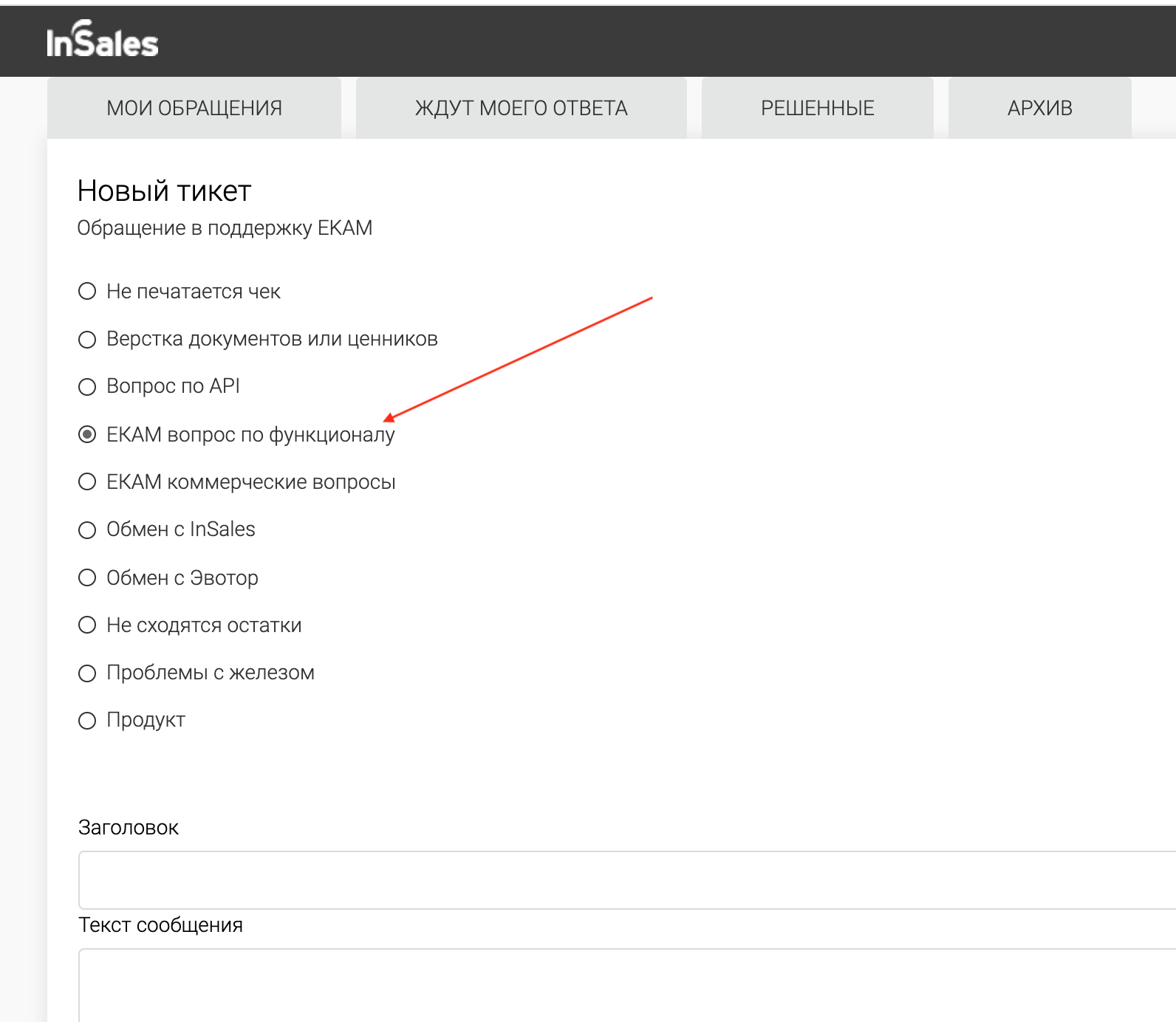Switch to ЖДУТ МОЕГО ОТВЕТА tab
The height and width of the screenshot is (1022, 1176).
click(x=522, y=108)
